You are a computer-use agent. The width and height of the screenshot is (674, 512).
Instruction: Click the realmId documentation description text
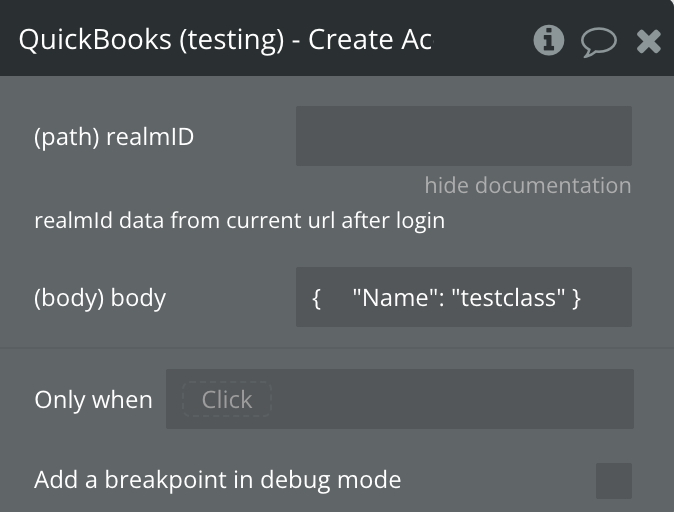pos(239,220)
